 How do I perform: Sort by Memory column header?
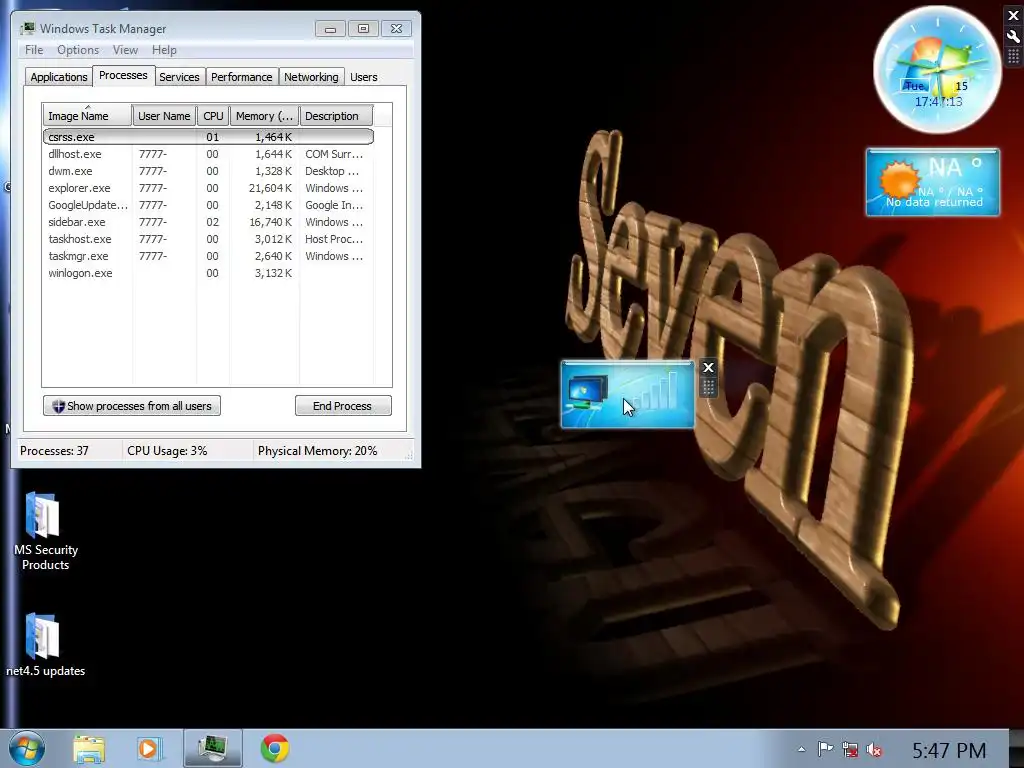click(264, 116)
